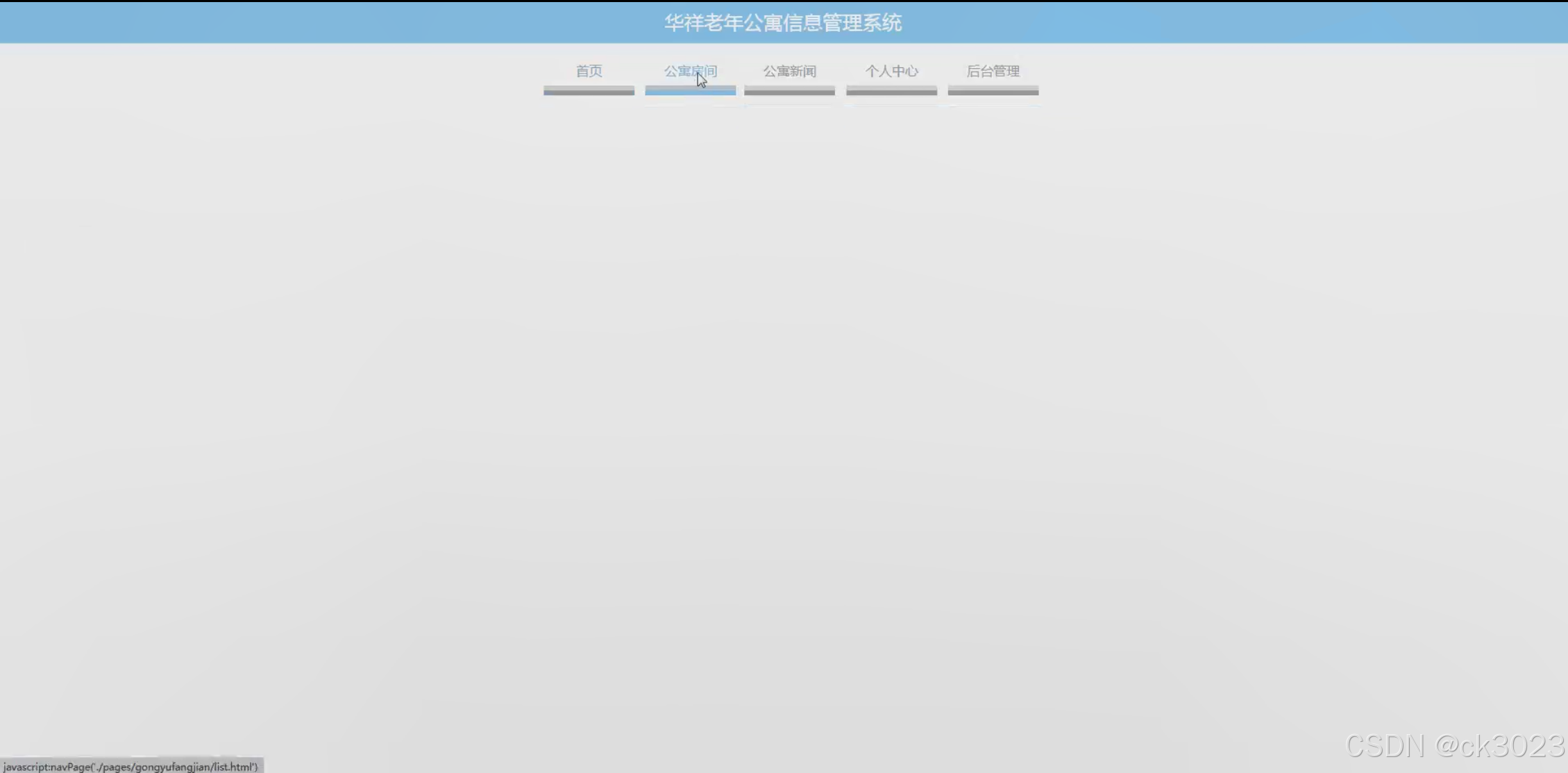Open 后台管理 backend management page

(993, 71)
